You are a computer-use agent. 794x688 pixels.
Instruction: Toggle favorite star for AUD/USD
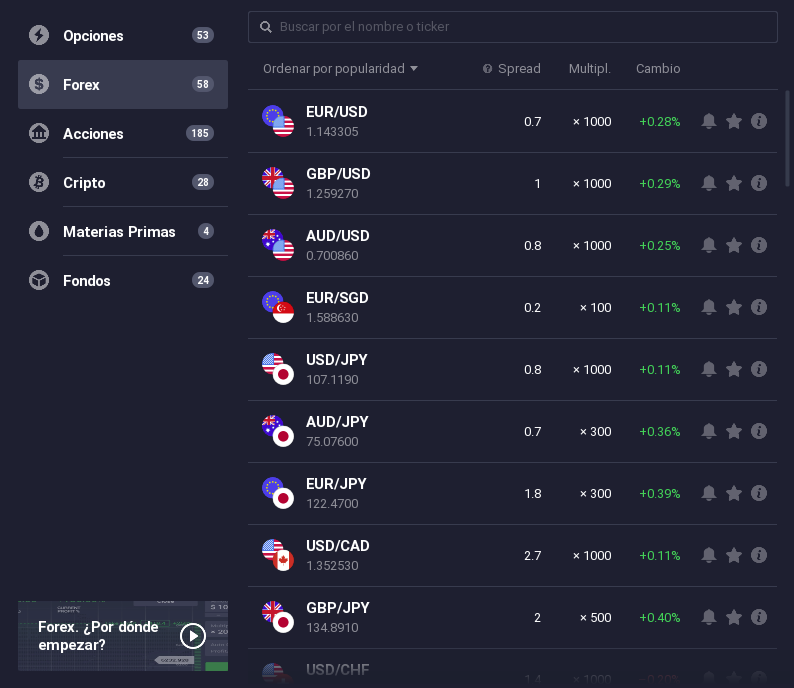734,246
